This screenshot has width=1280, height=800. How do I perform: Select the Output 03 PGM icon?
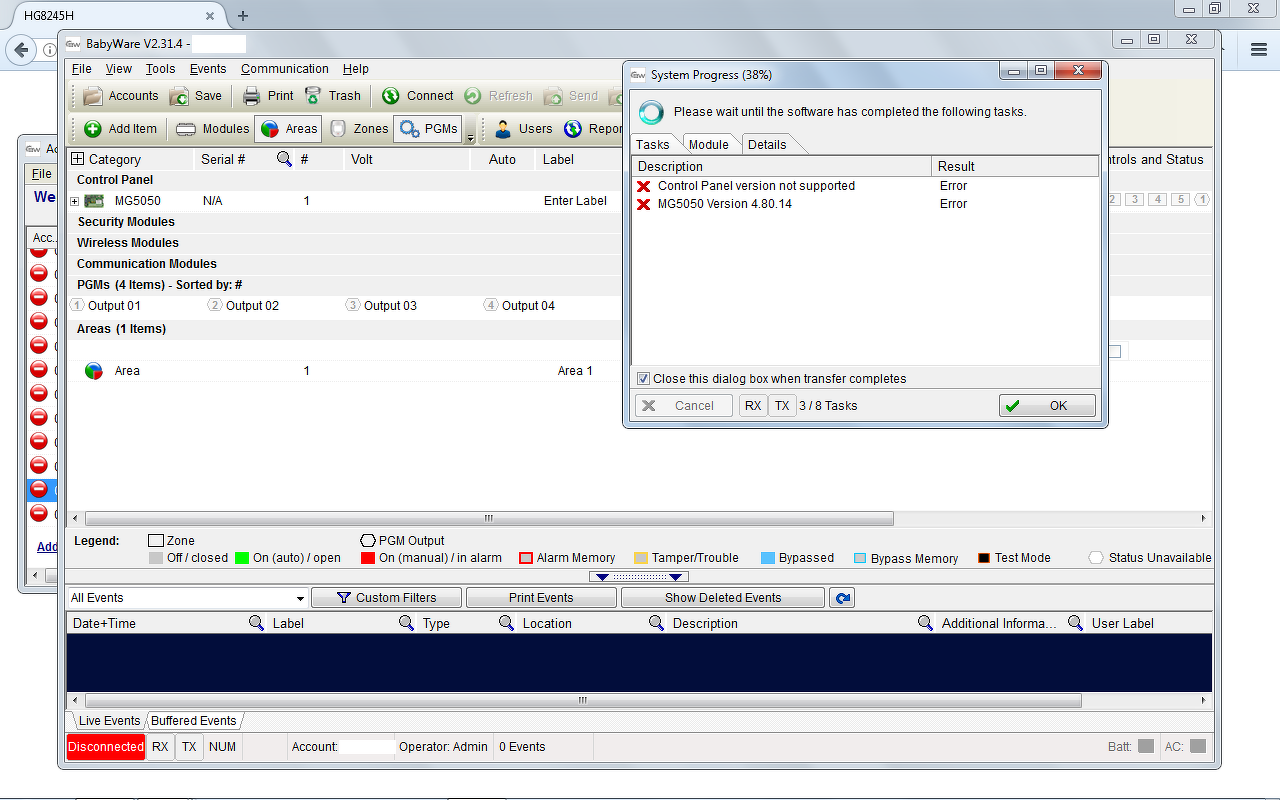click(352, 305)
